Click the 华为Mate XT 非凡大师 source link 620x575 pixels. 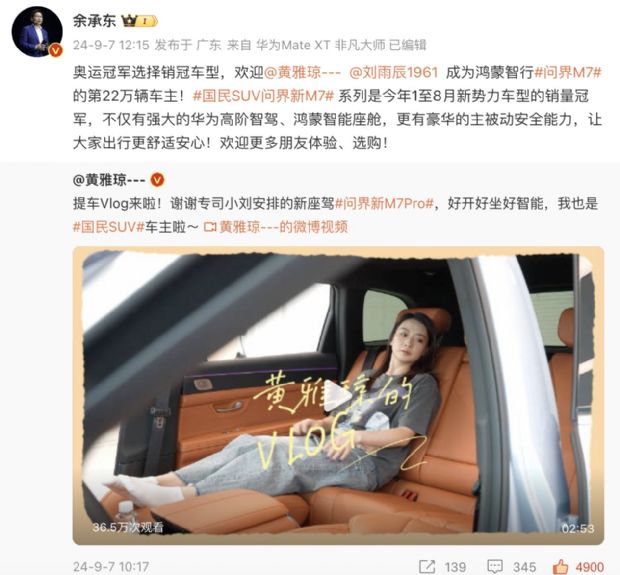(320, 45)
